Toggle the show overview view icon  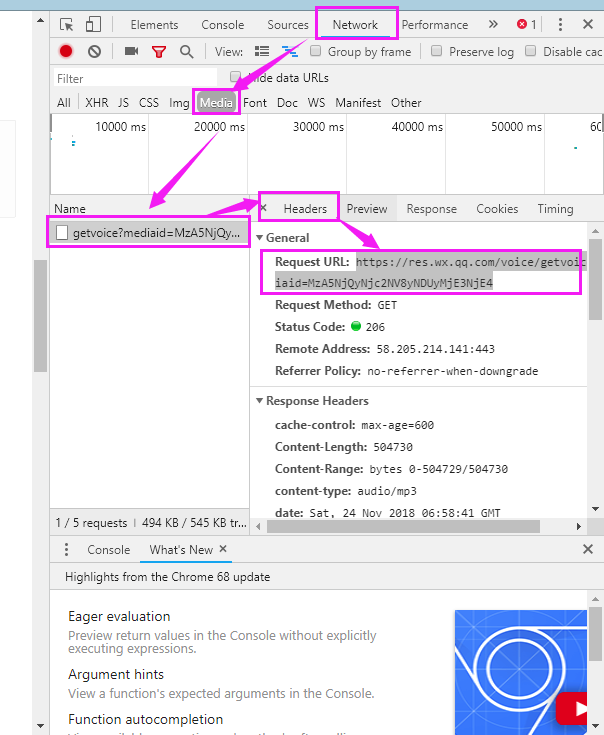[x=290, y=51]
